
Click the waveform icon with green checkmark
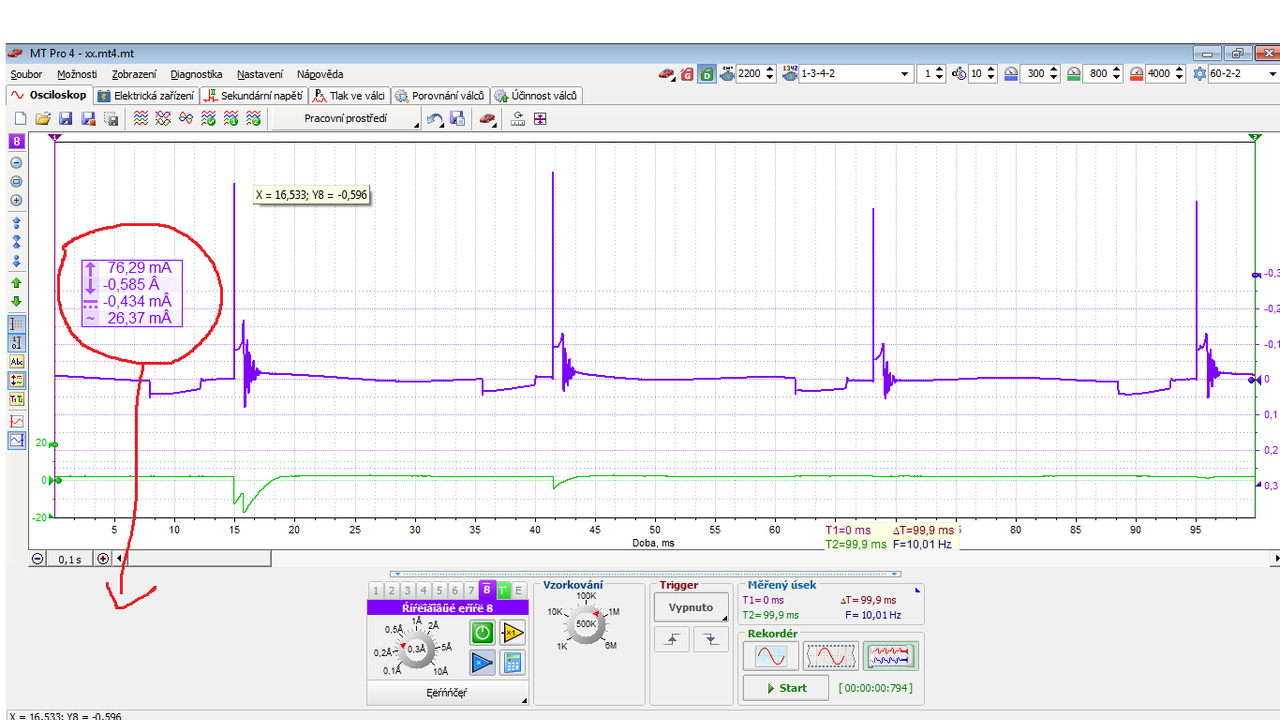[x=208, y=119]
